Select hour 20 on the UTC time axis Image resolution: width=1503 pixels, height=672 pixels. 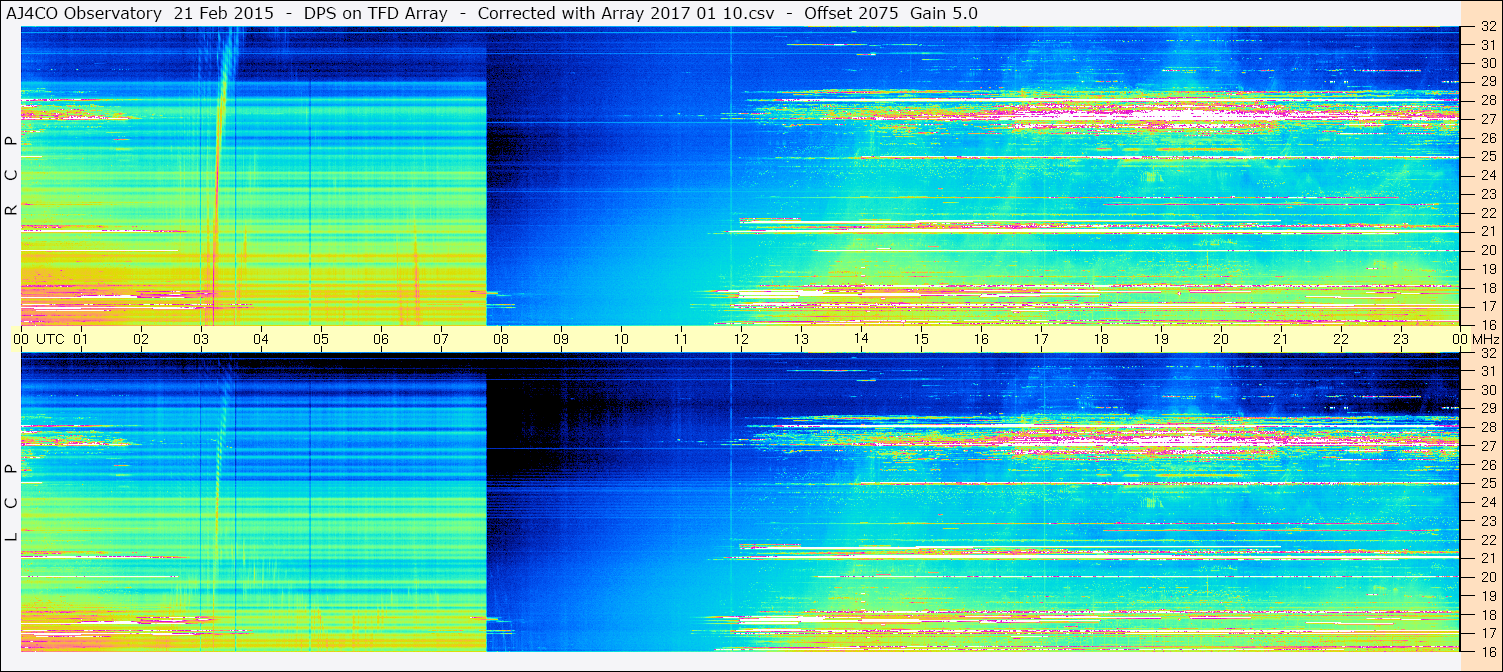pos(1221,339)
